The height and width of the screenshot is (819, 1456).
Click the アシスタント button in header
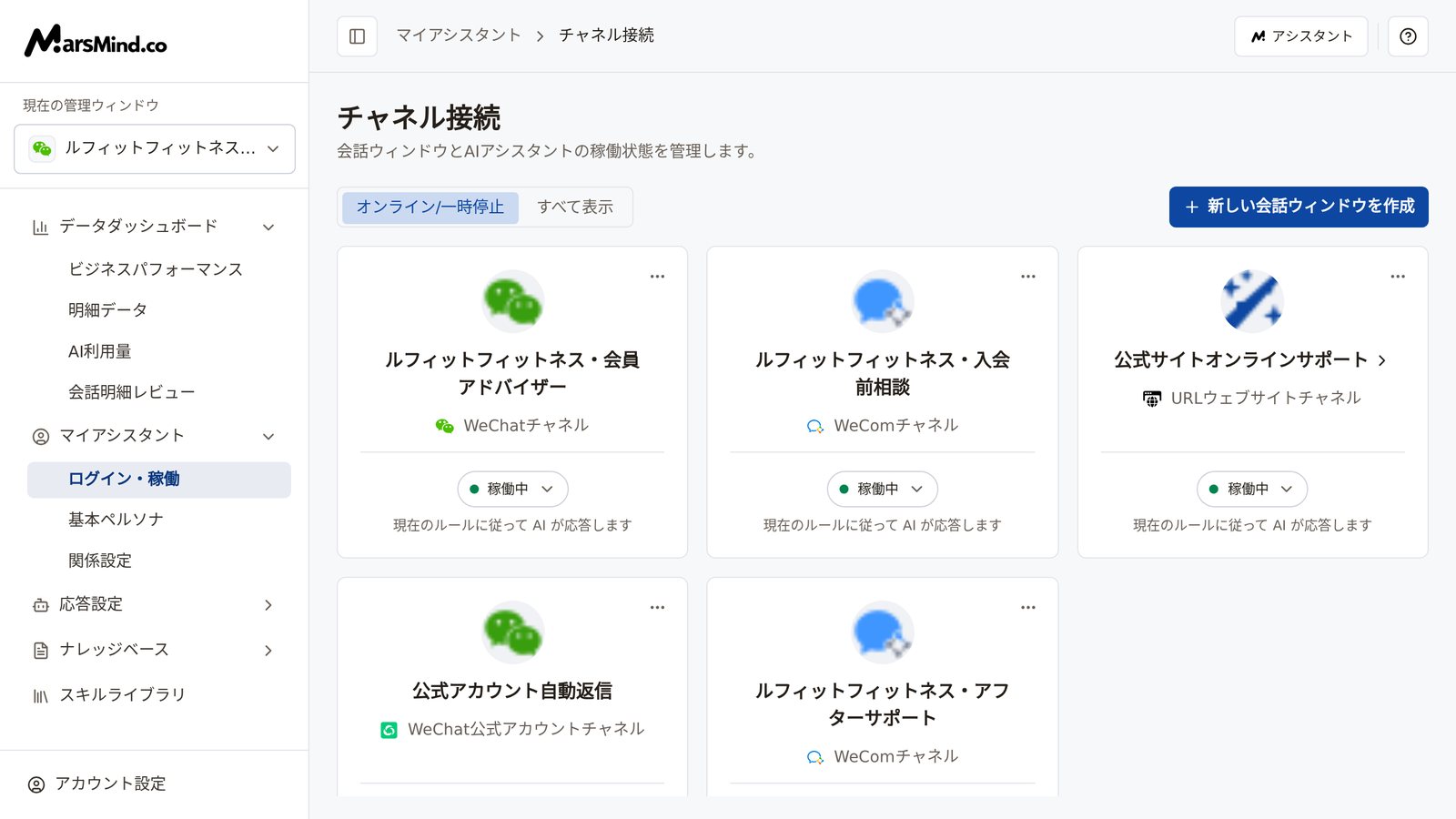(1300, 36)
